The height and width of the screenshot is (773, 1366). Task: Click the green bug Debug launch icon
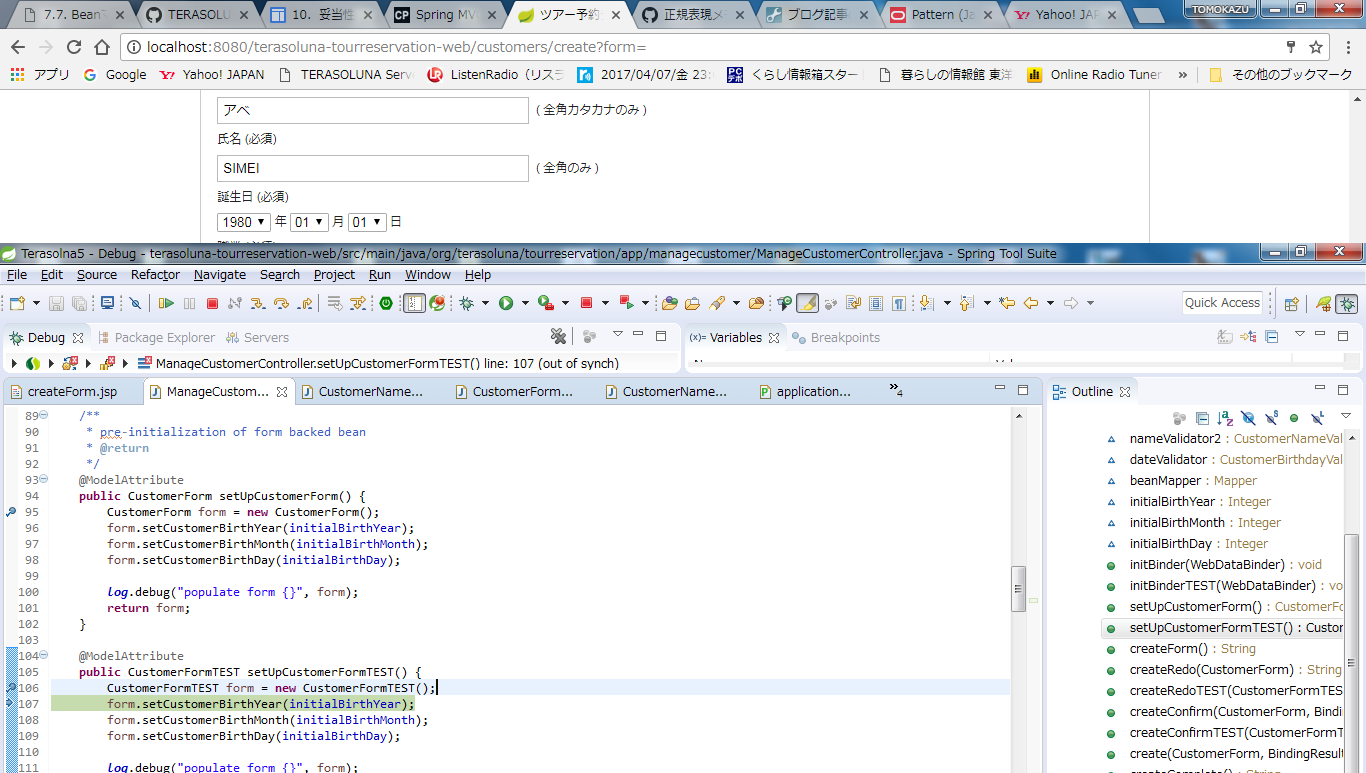tap(466, 303)
